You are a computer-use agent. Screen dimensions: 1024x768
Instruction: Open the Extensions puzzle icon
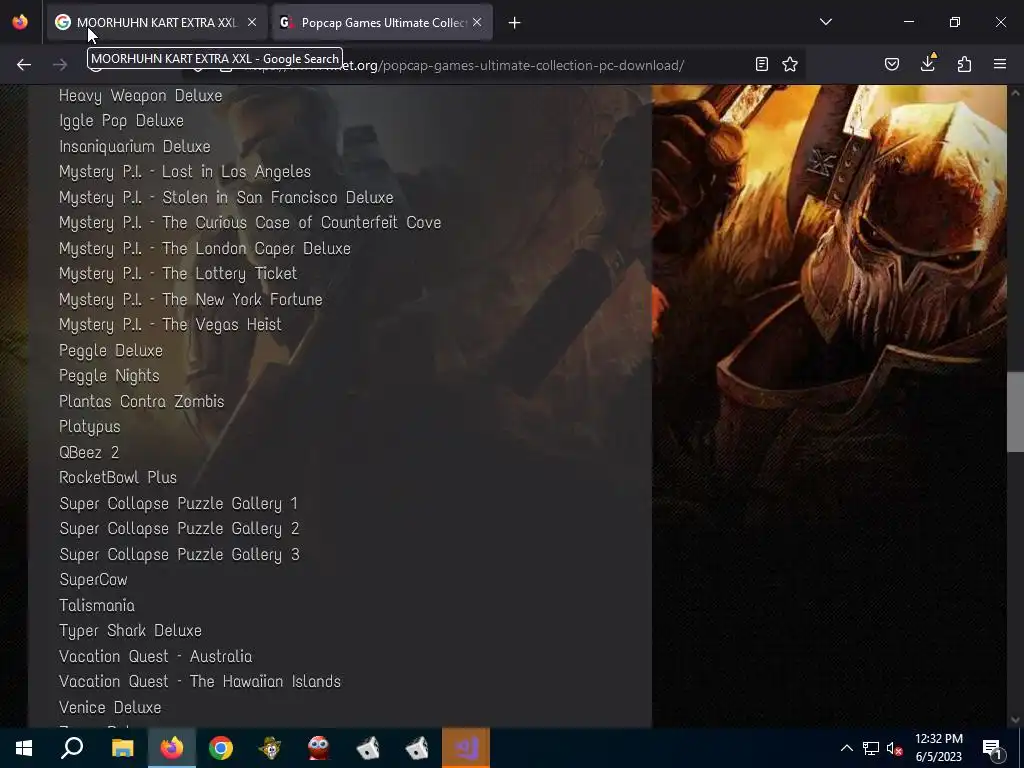coord(964,64)
